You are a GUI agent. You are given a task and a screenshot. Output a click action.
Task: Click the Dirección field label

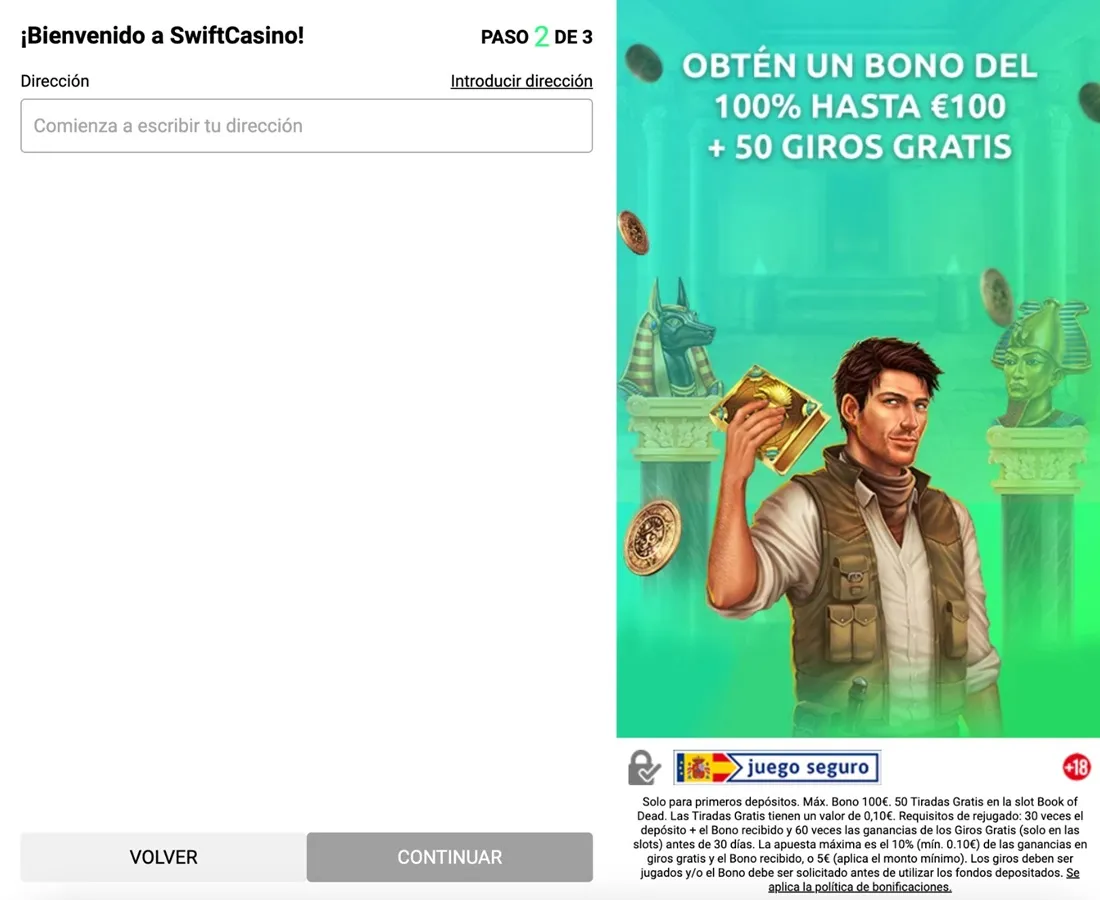[55, 81]
